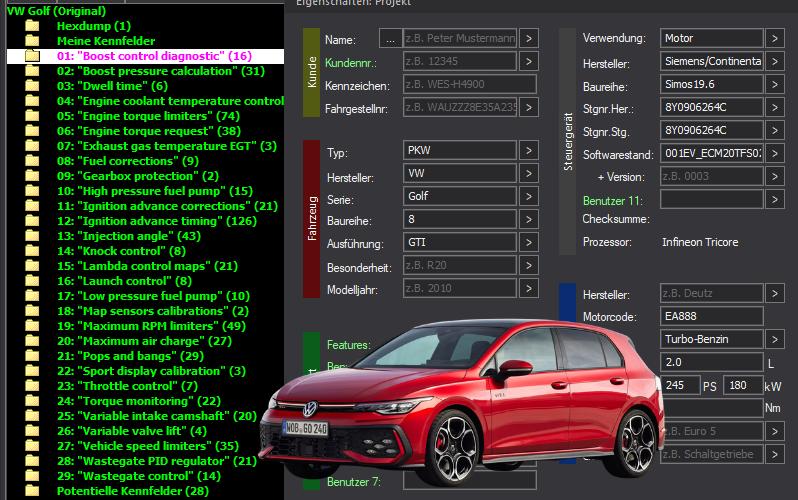Click the folder icon next to Meine Kennfelder
This screenshot has width=798, height=500.
click(x=32, y=41)
